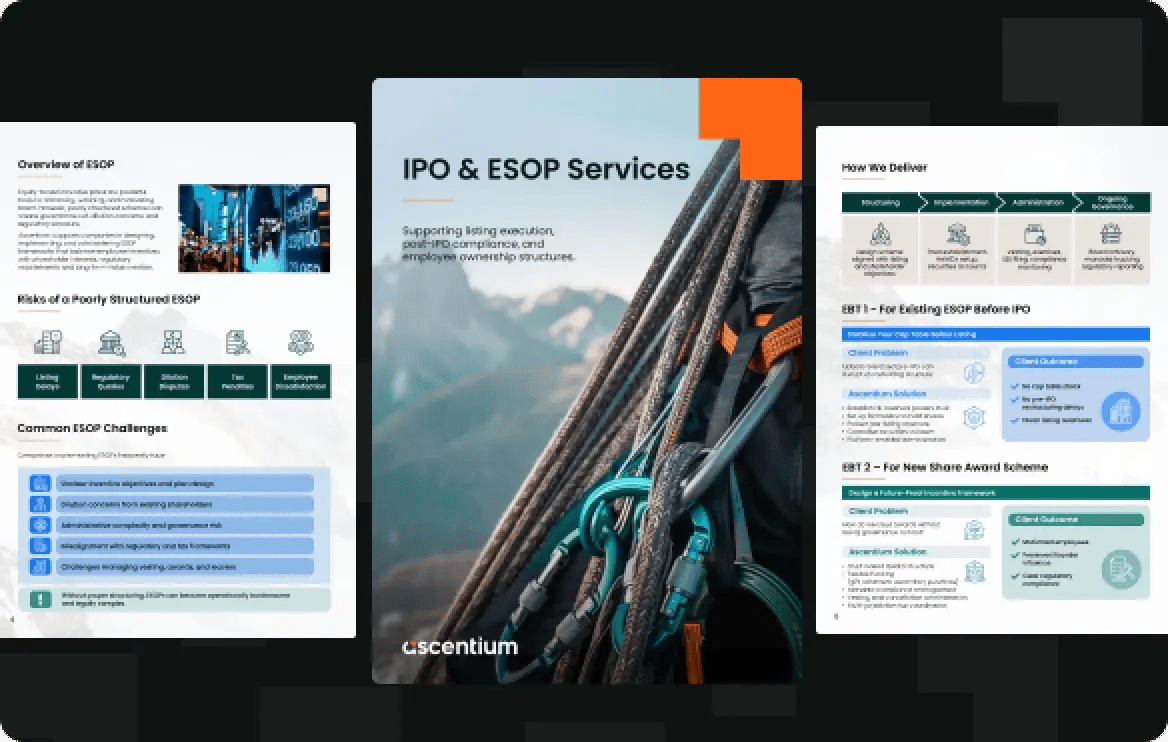Click the EBT 1 Client Problem icon
Screen dimensions: 1168x742
tap(974, 372)
